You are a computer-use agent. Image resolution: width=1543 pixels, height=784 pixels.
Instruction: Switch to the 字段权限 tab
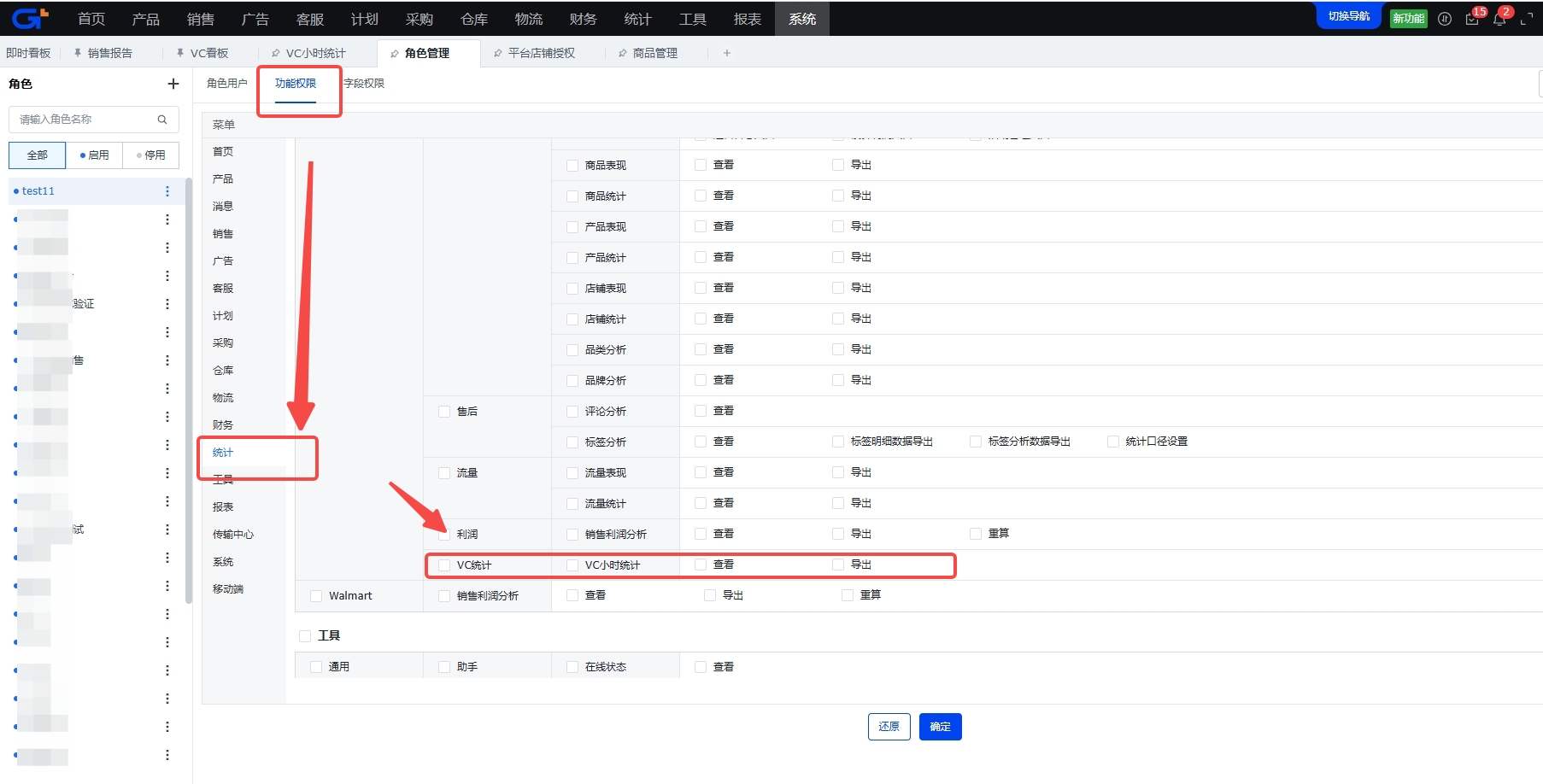click(x=364, y=84)
